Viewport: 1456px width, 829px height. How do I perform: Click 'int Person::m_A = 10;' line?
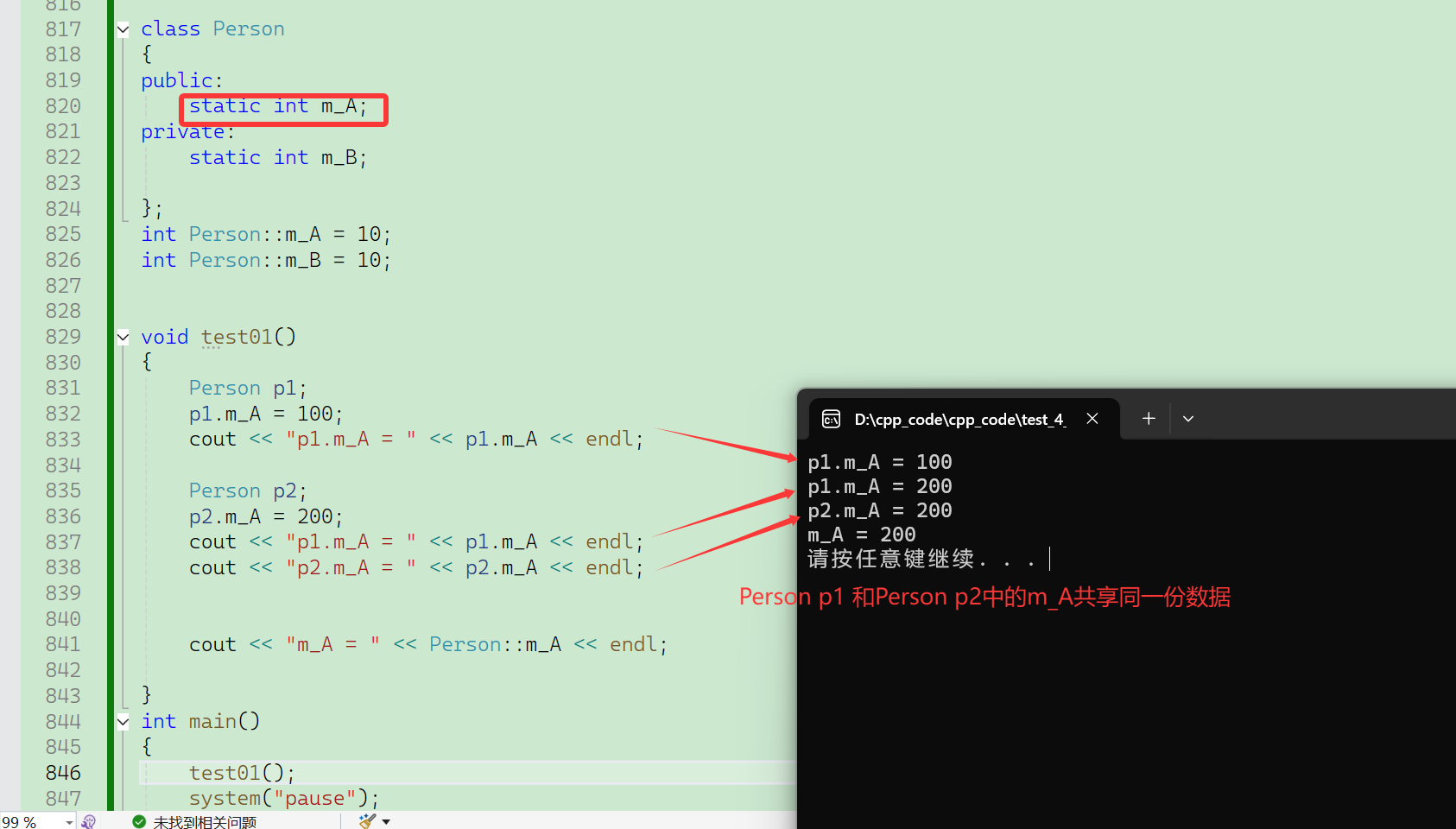point(266,235)
